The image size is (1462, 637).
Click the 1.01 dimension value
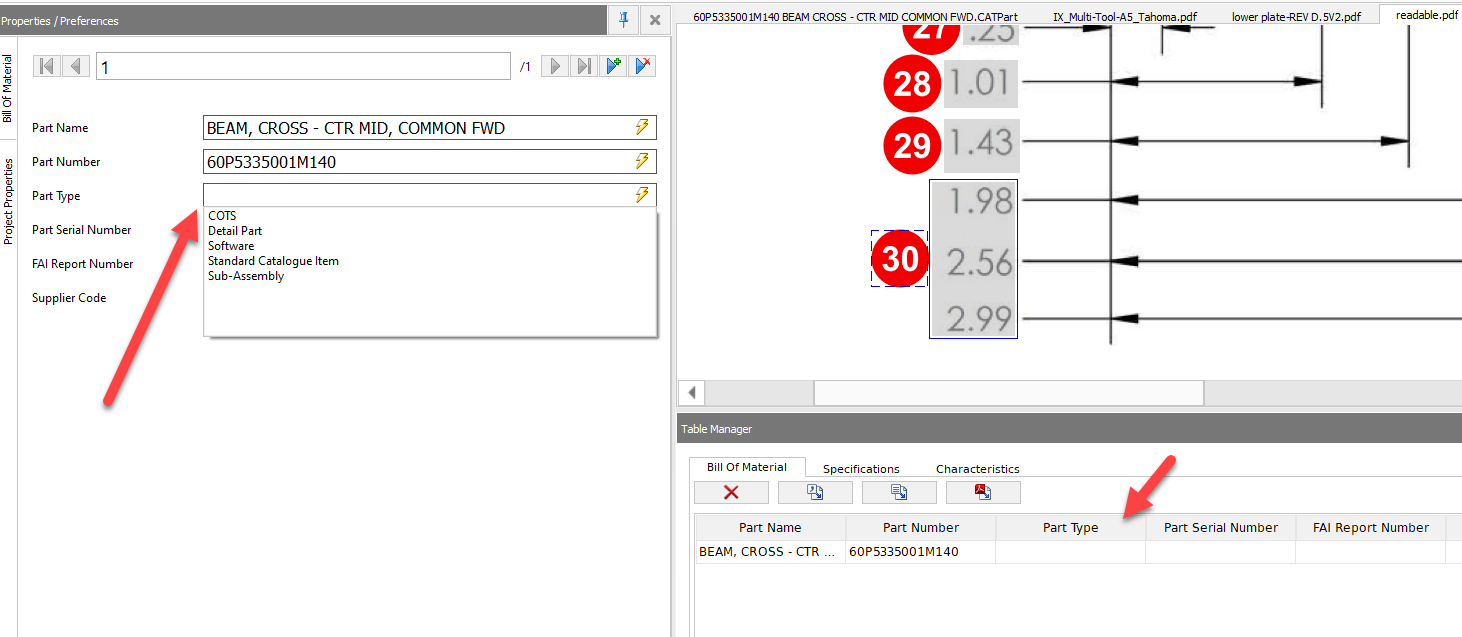pos(980,83)
